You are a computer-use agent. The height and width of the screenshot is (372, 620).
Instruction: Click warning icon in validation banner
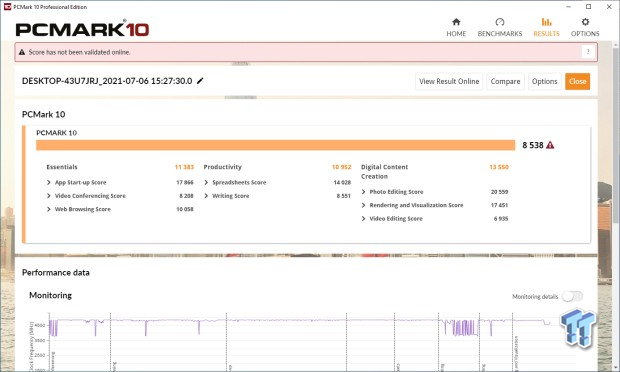coord(22,52)
